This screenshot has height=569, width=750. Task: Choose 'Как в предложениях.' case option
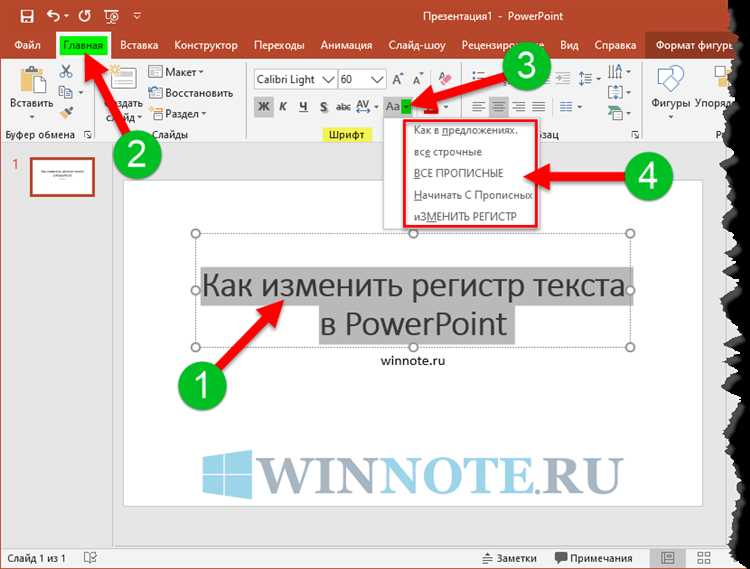[465, 130]
